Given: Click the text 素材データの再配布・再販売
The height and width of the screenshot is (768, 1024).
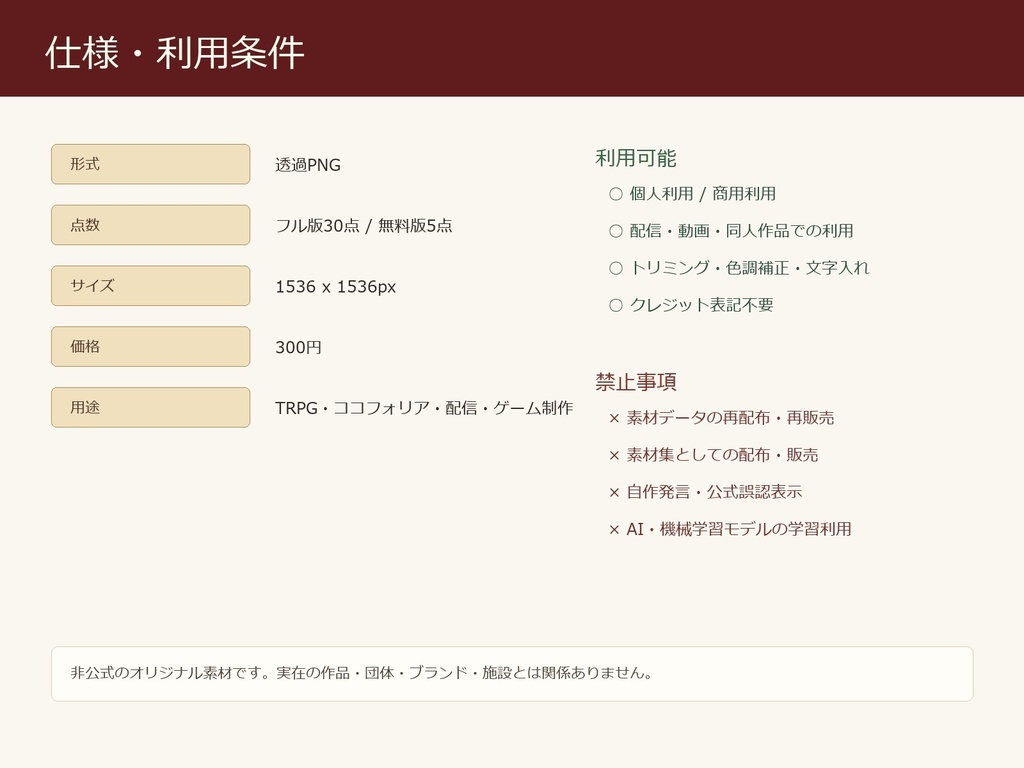Looking at the screenshot, I should click(x=730, y=418).
